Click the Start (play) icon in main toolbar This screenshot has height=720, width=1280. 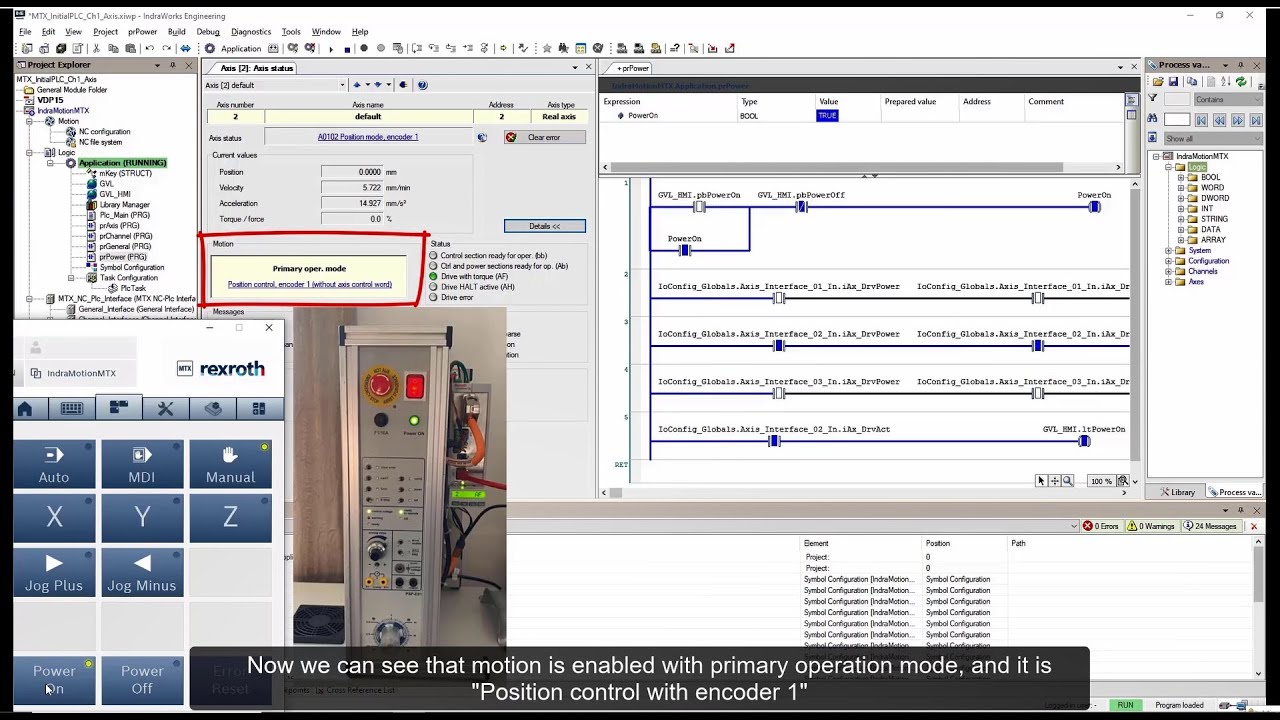coord(331,48)
